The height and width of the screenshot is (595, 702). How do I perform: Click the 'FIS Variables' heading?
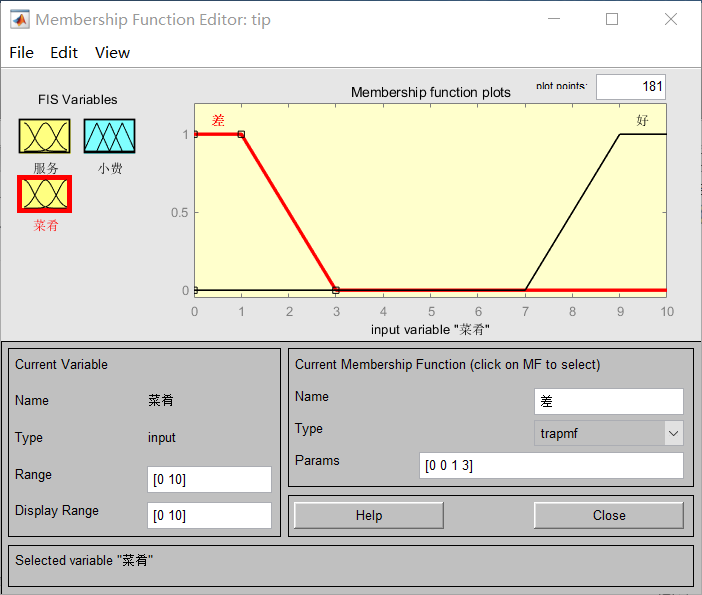pos(77,99)
